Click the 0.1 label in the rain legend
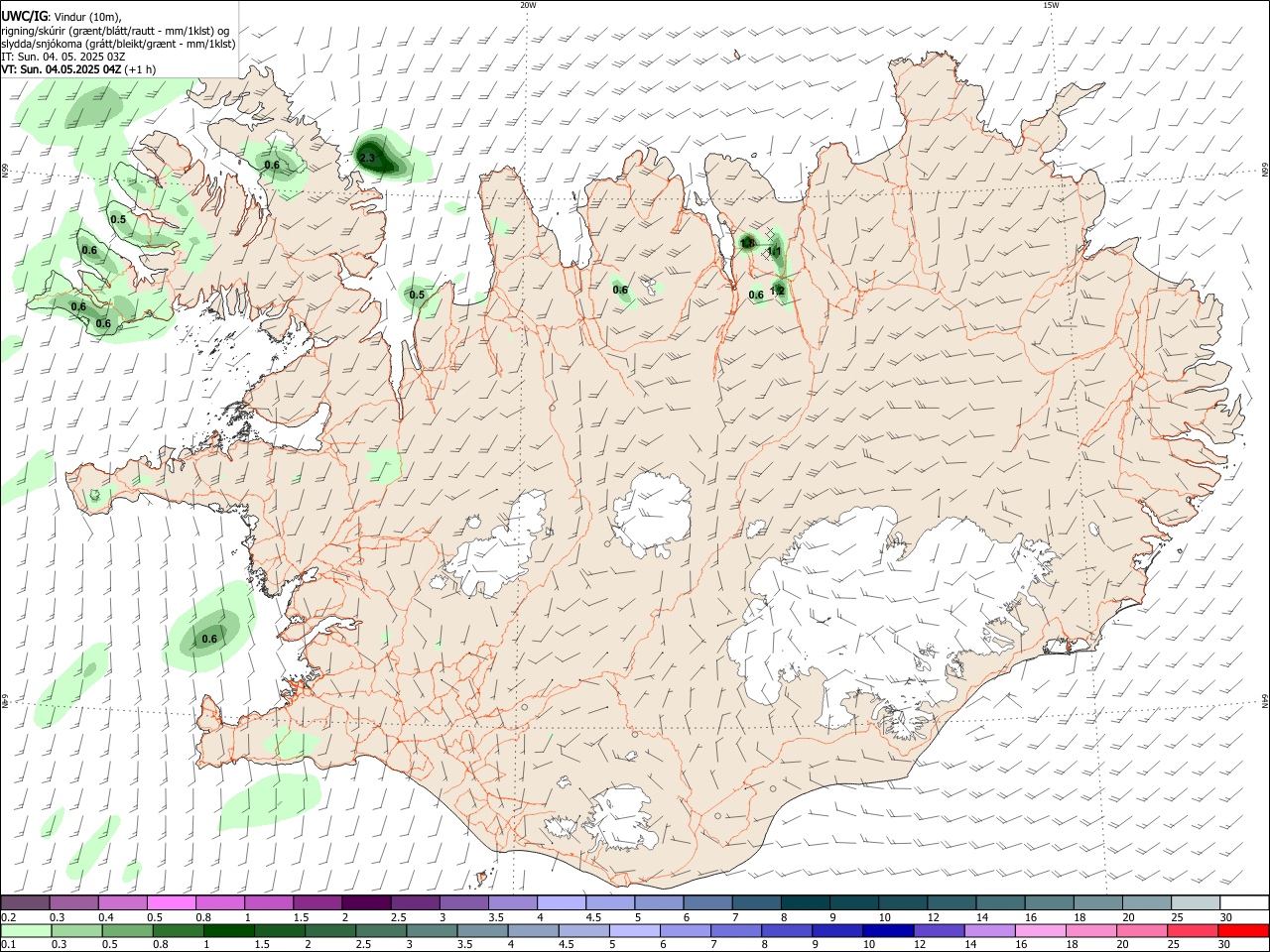 point(8,945)
